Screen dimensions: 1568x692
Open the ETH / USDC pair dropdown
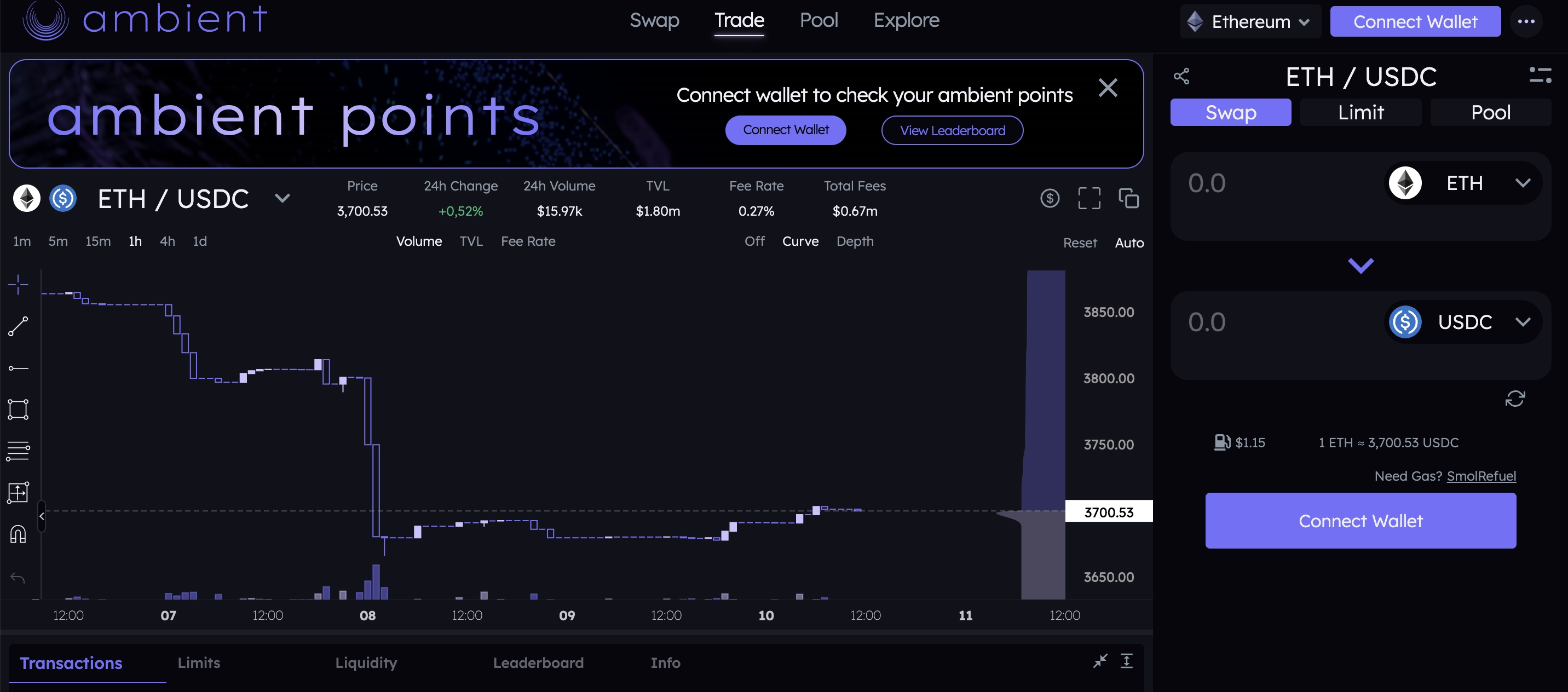[x=282, y=198]
